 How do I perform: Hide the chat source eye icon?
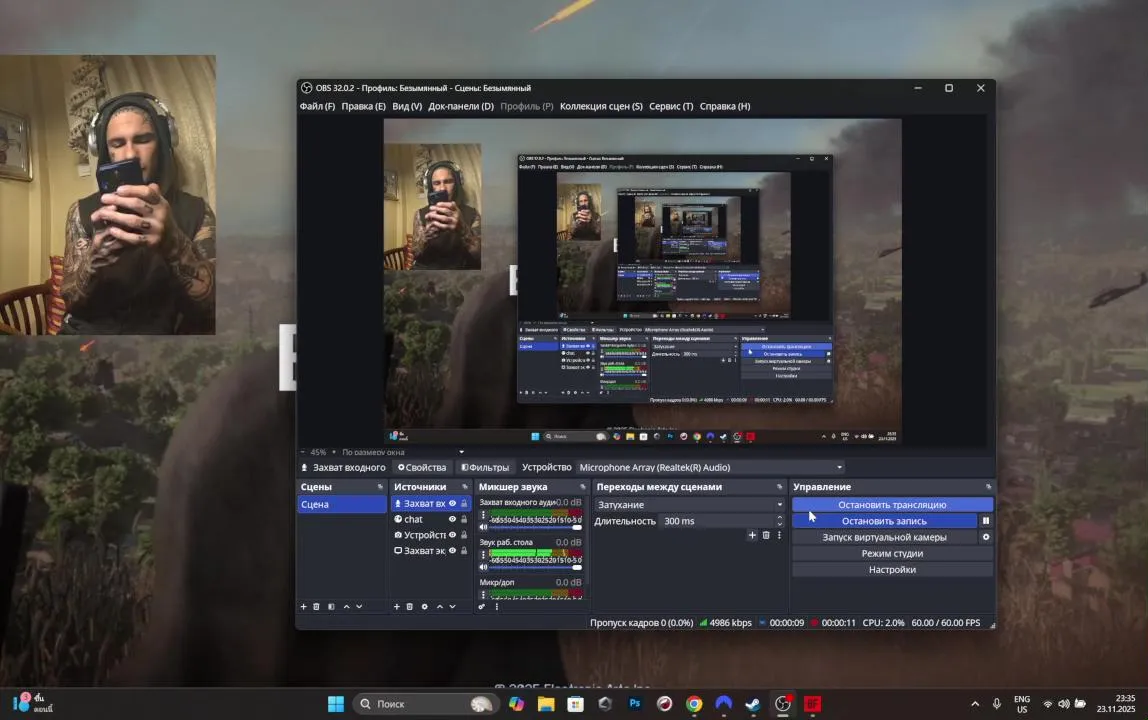(452, 519)
